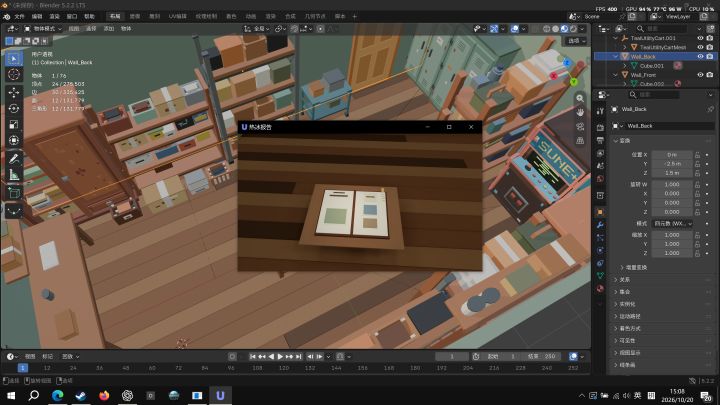The image size is (720, 405).
Task: Open the 添加 menu in viewport header
Action: click(108, 28)
